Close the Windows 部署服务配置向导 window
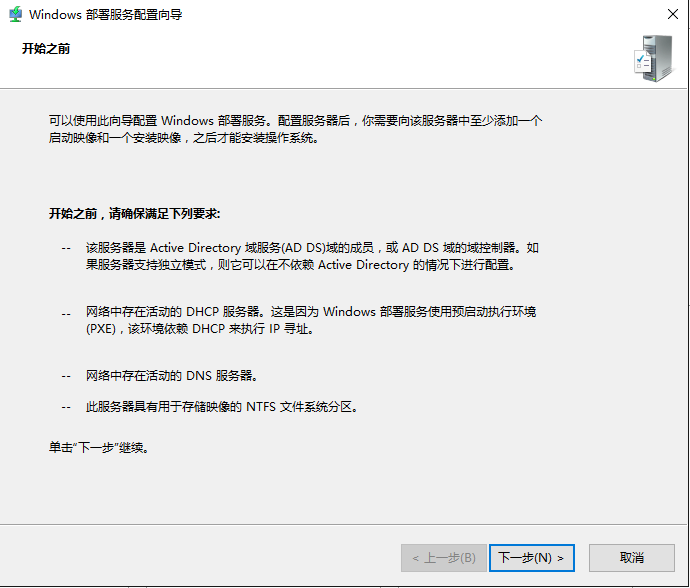The width and height of the screenshot is (690, 588). tap(672, 14)
